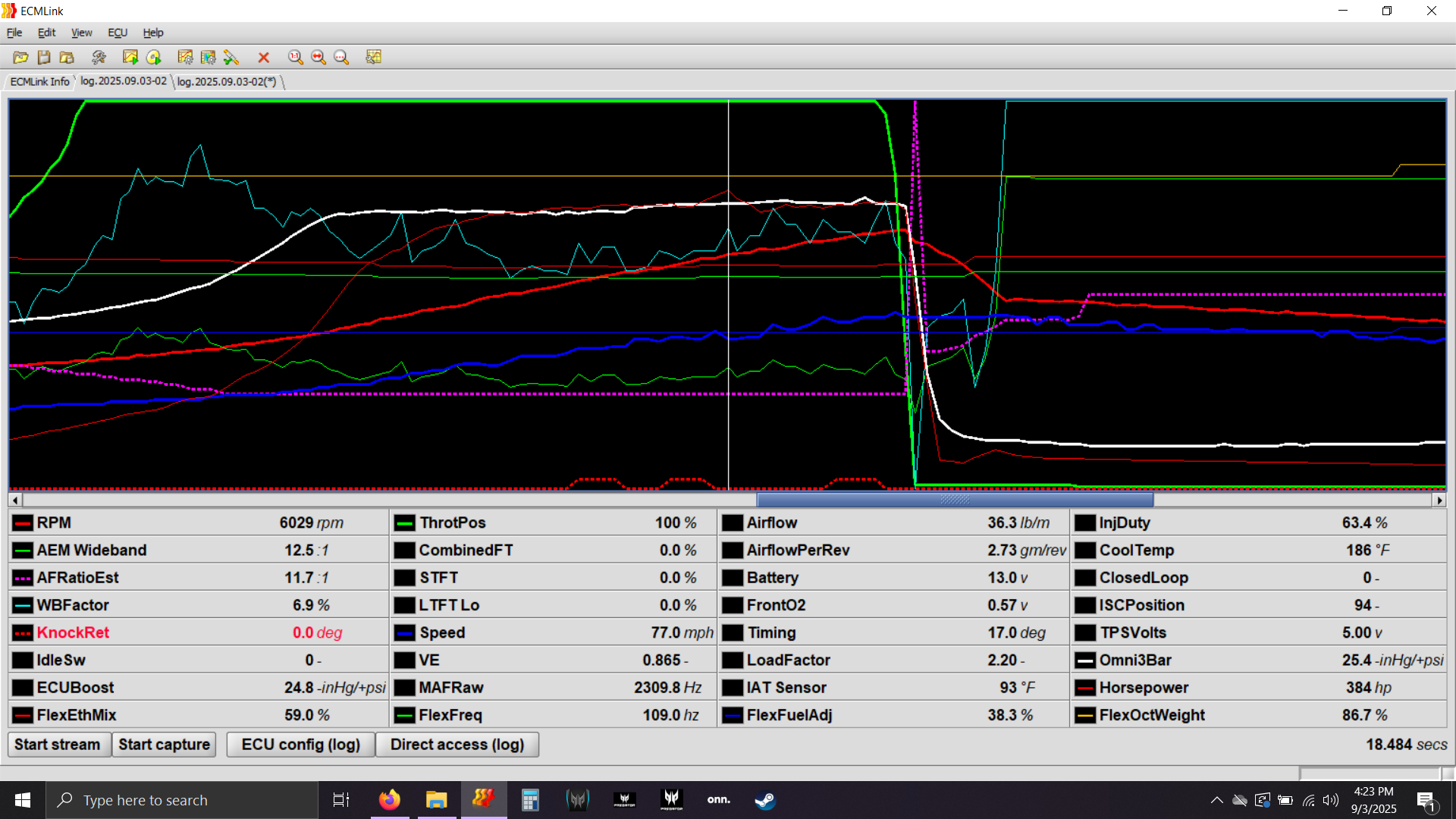The height and width of the screenshot is (819, 1456).
Task: Open the onn. app from the taskbar
Action: click(718, 800)
